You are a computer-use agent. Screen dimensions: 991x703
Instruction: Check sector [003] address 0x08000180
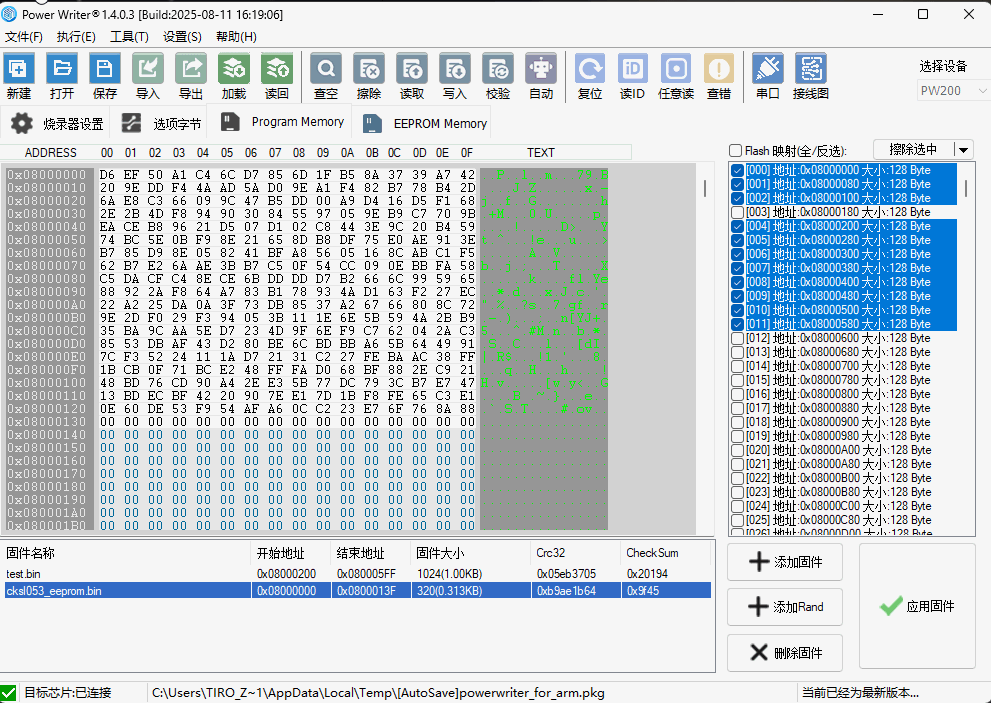[737, 212]
